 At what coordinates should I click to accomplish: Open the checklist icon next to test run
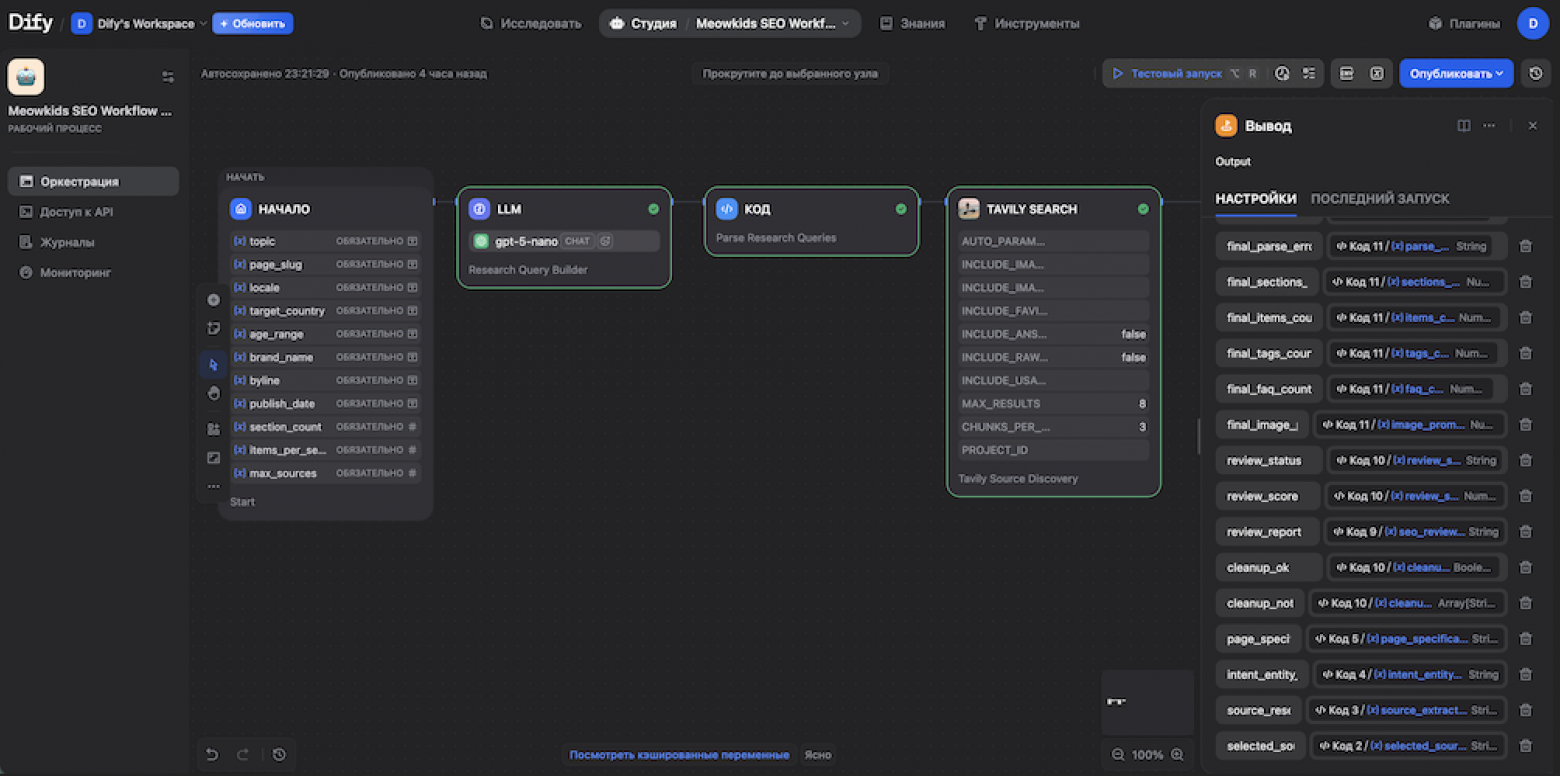(1307, 73)
